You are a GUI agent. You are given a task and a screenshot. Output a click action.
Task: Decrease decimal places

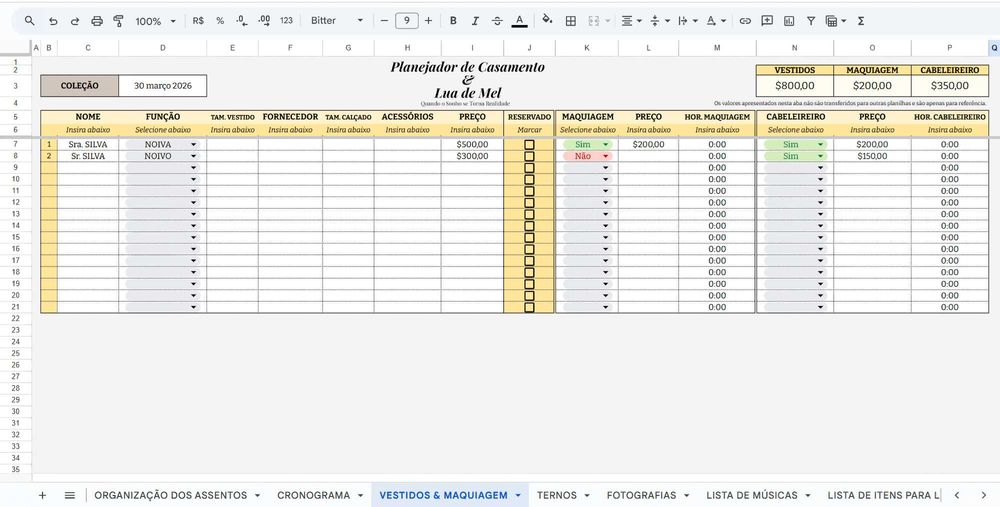click(242, 20)
